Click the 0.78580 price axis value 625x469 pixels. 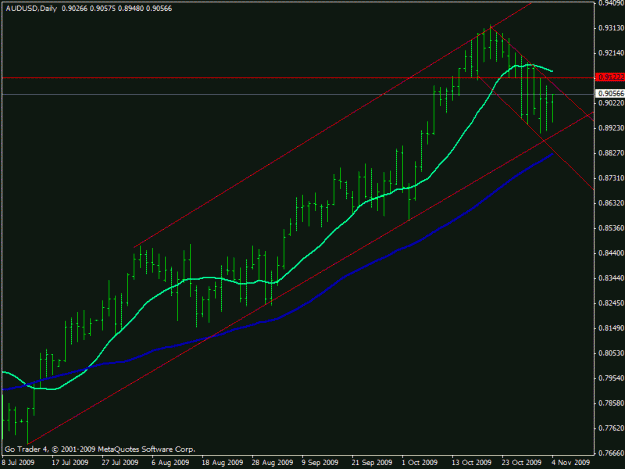coord(611,403)
